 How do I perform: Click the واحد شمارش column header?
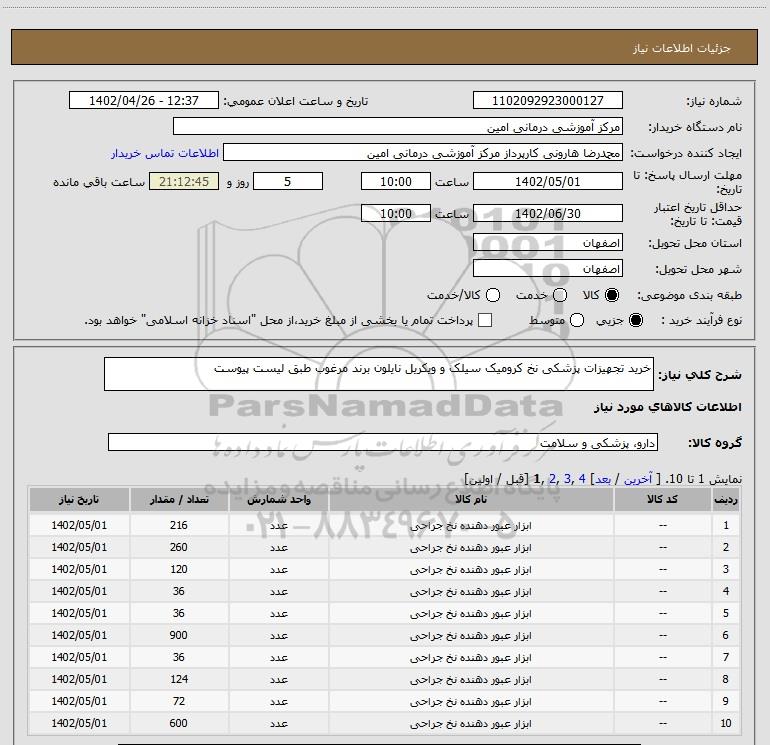coord(278,499)
